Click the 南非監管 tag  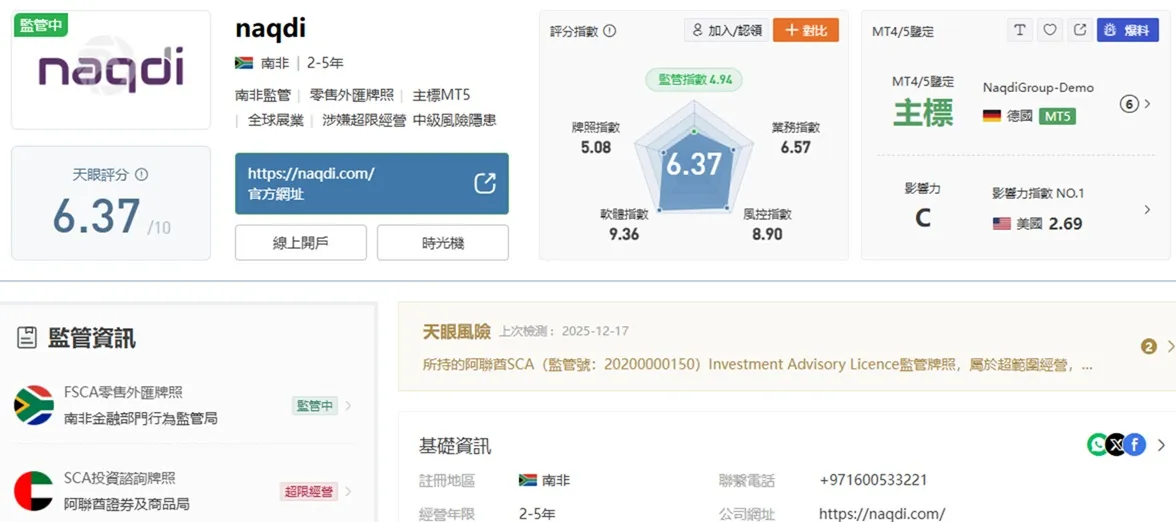(x=262, y=95)
